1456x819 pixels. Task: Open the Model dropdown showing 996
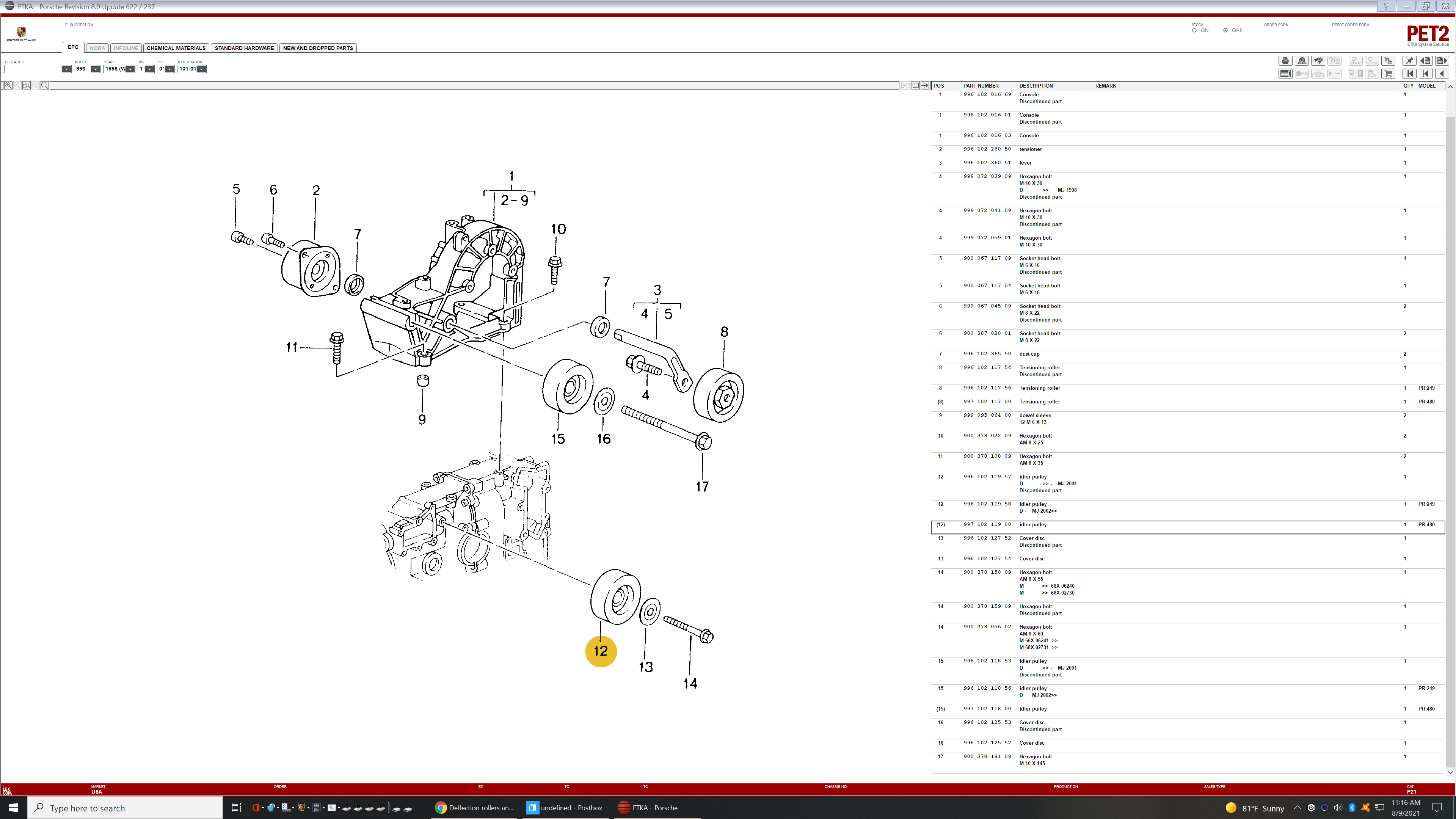pyautogui.click(x=96, y=69)
